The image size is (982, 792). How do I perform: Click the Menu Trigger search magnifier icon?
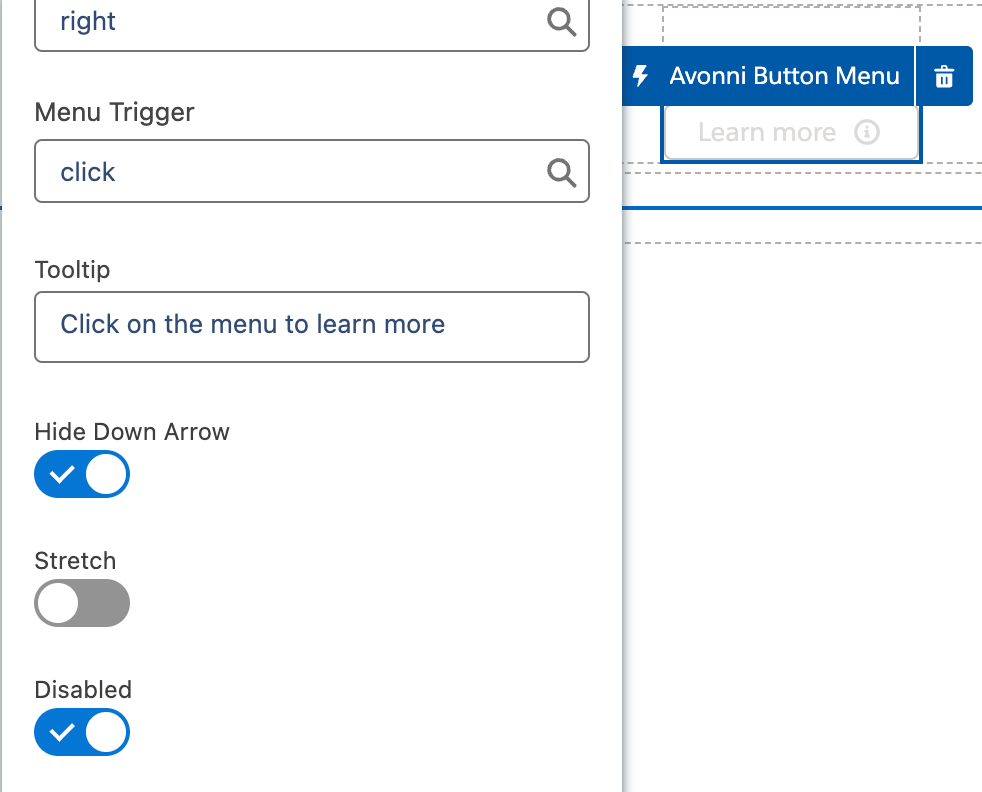[x=562, y=172]
